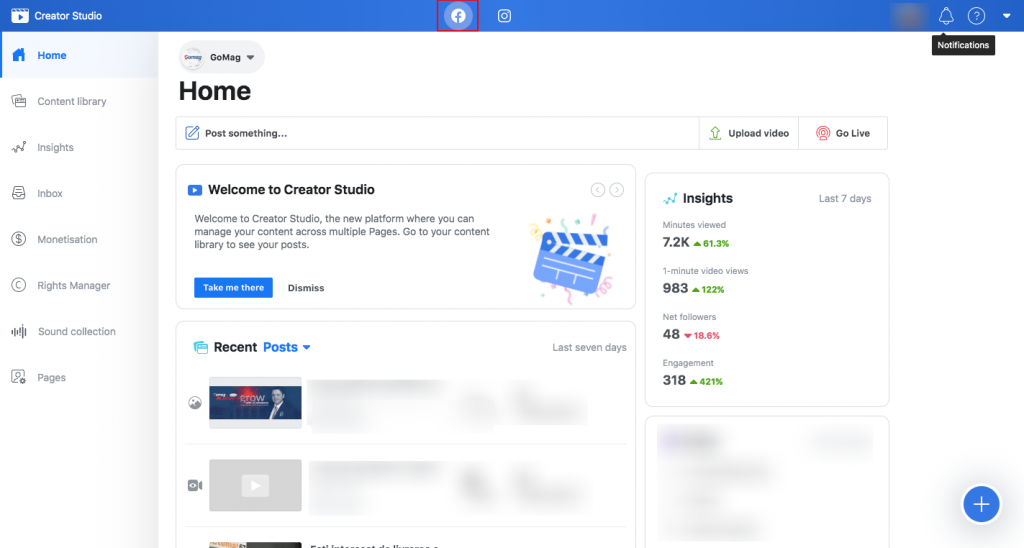The height and width of the screenshot is (548, 1024).
Task: Click the Last seven days label
Action: [589, 347]
